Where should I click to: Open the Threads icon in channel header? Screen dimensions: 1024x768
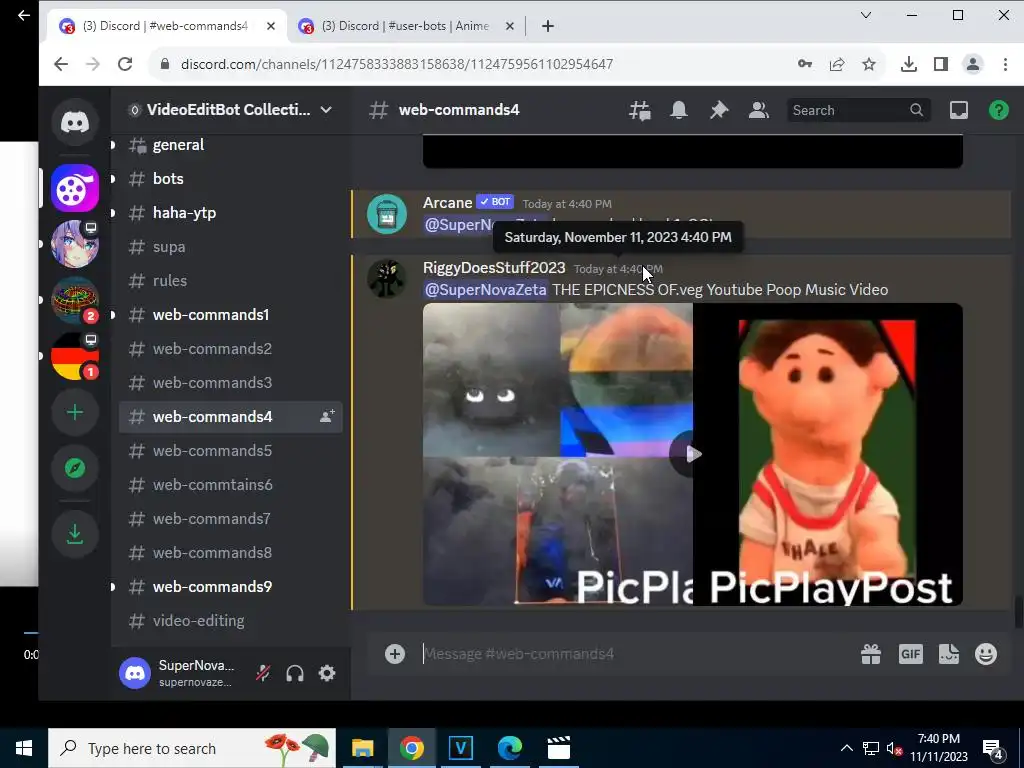(640, 110)
